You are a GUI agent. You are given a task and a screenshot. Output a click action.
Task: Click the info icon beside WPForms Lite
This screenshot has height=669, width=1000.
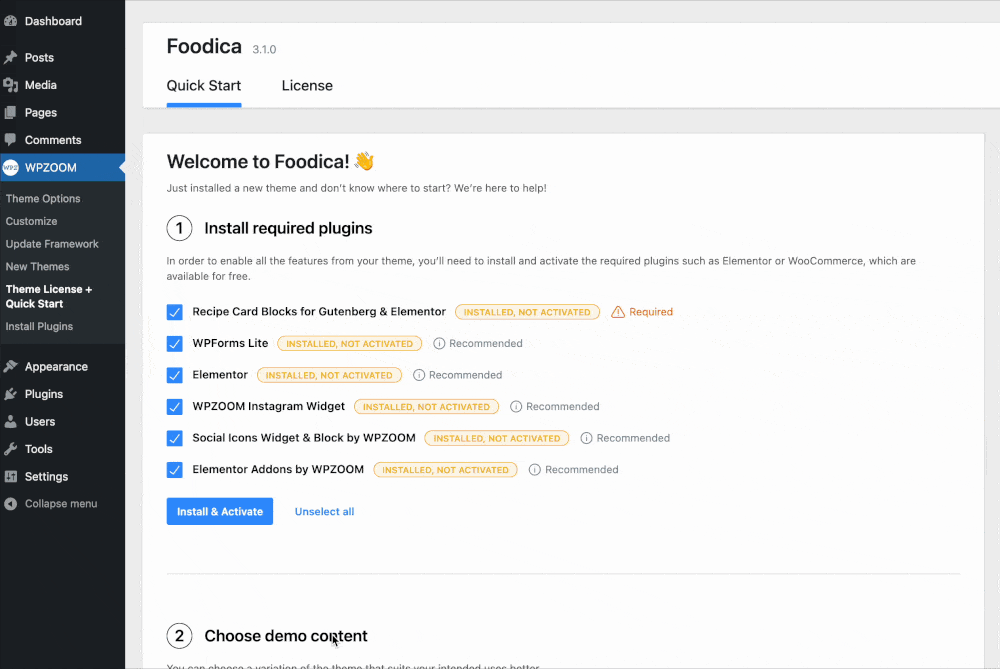click(439, 344)
